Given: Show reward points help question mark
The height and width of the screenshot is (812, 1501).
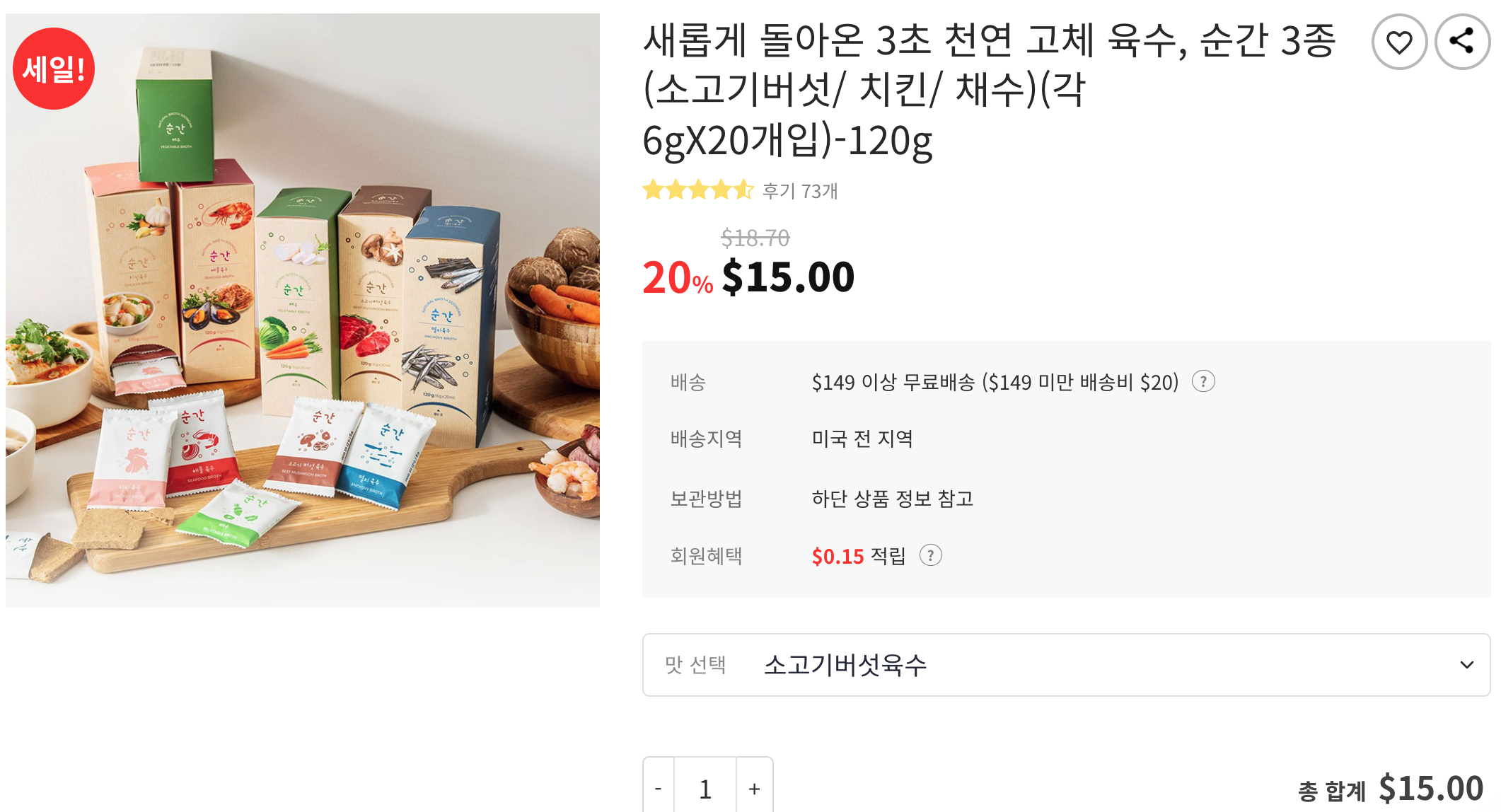Looking at the screenshot, I should pyautogui.click(x=930, y=556).
